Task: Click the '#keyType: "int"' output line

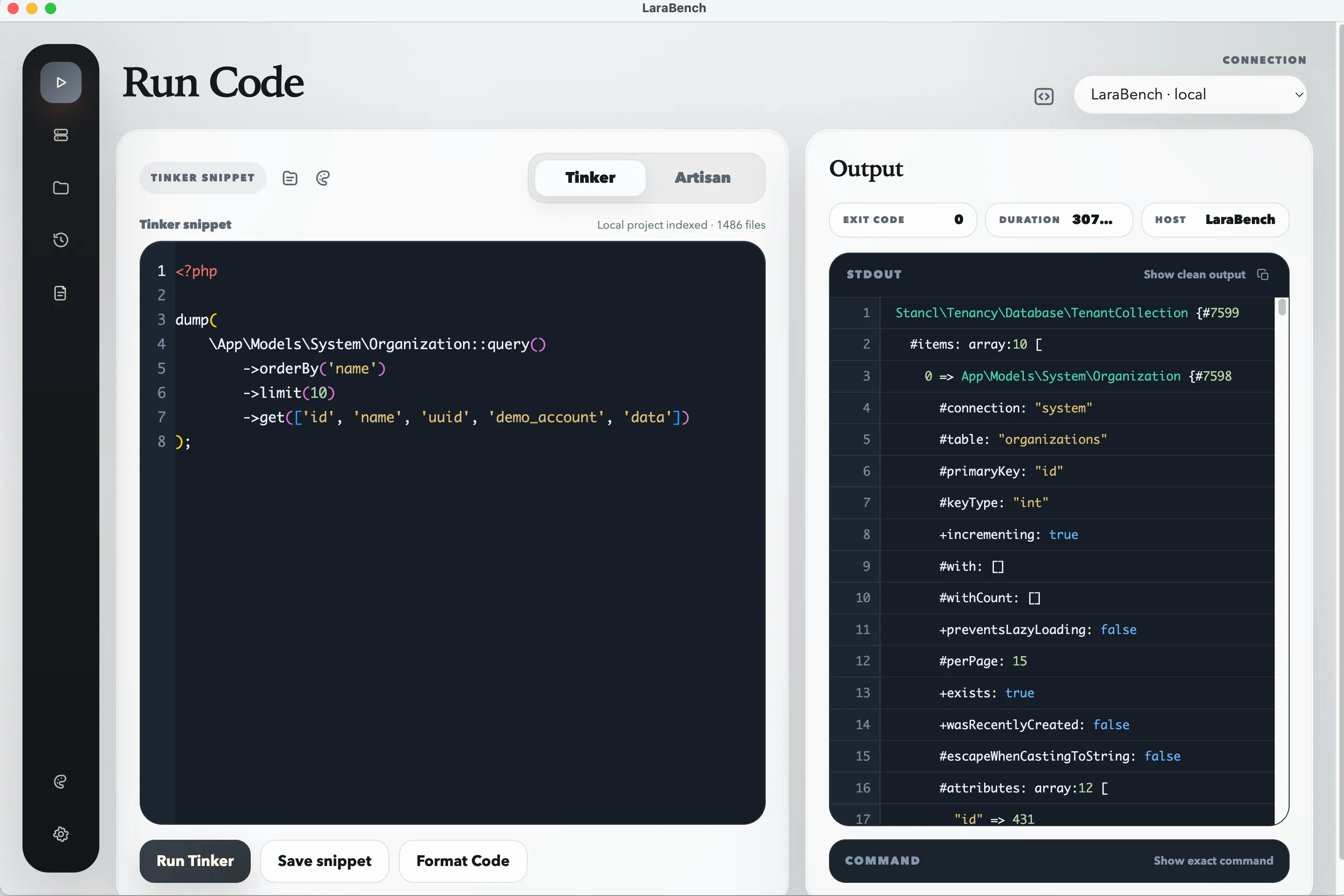Action: pyautogui.click(x=994, y=503)
